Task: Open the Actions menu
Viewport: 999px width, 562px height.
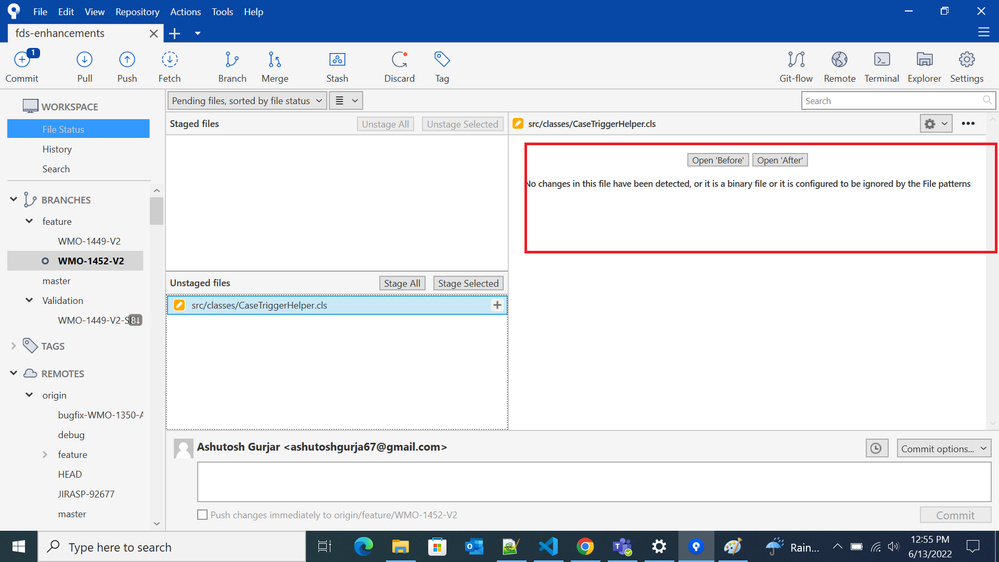Action: click(x=185, y=11)
